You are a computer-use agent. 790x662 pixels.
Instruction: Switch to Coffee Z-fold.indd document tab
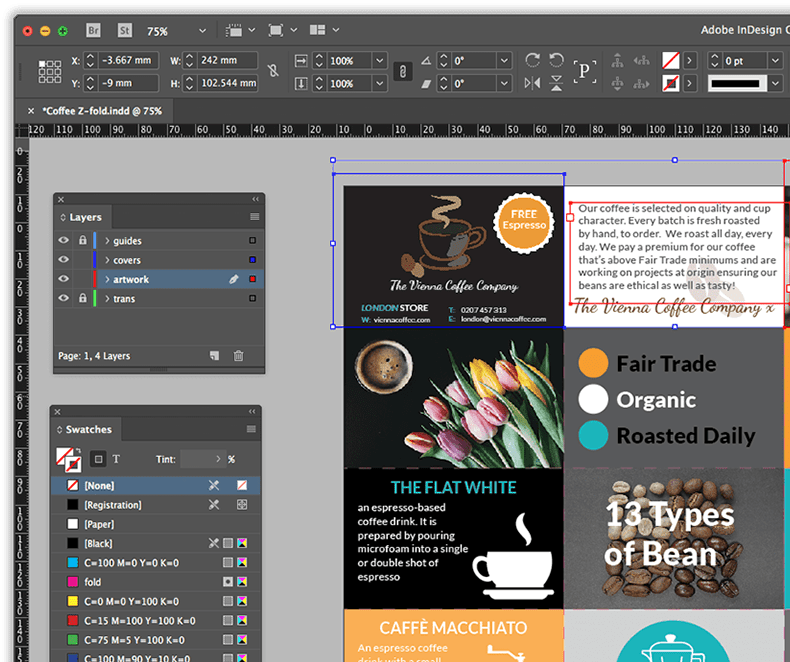pos(102,111)
